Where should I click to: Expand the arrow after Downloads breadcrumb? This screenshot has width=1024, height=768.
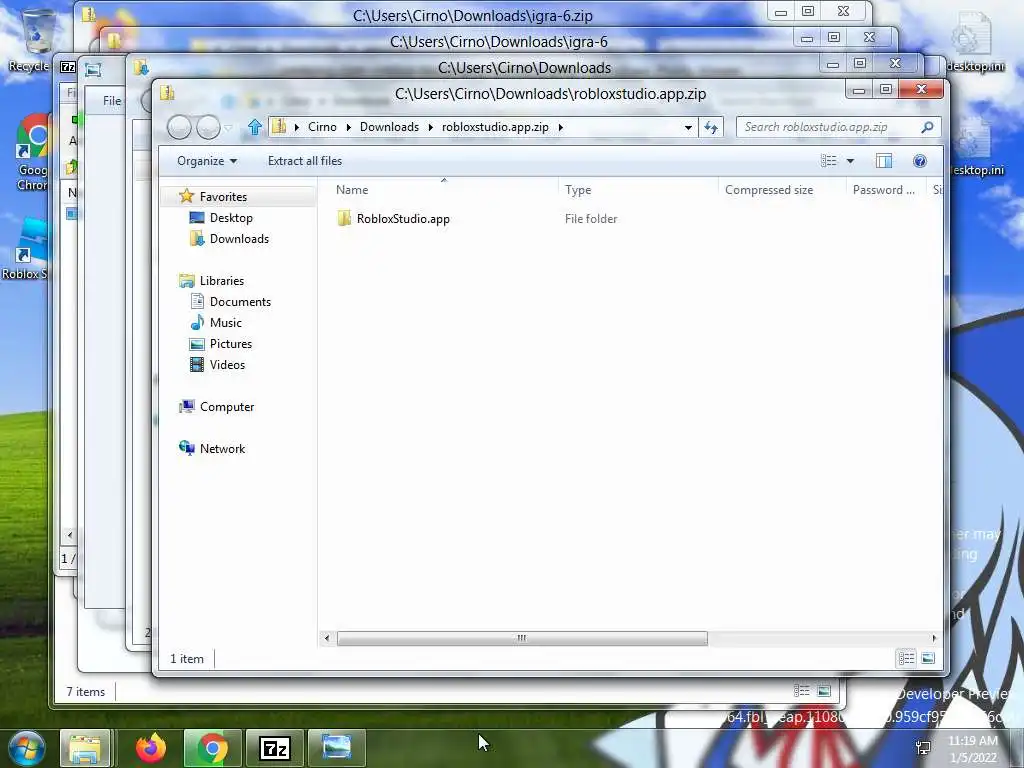point(430,127)
